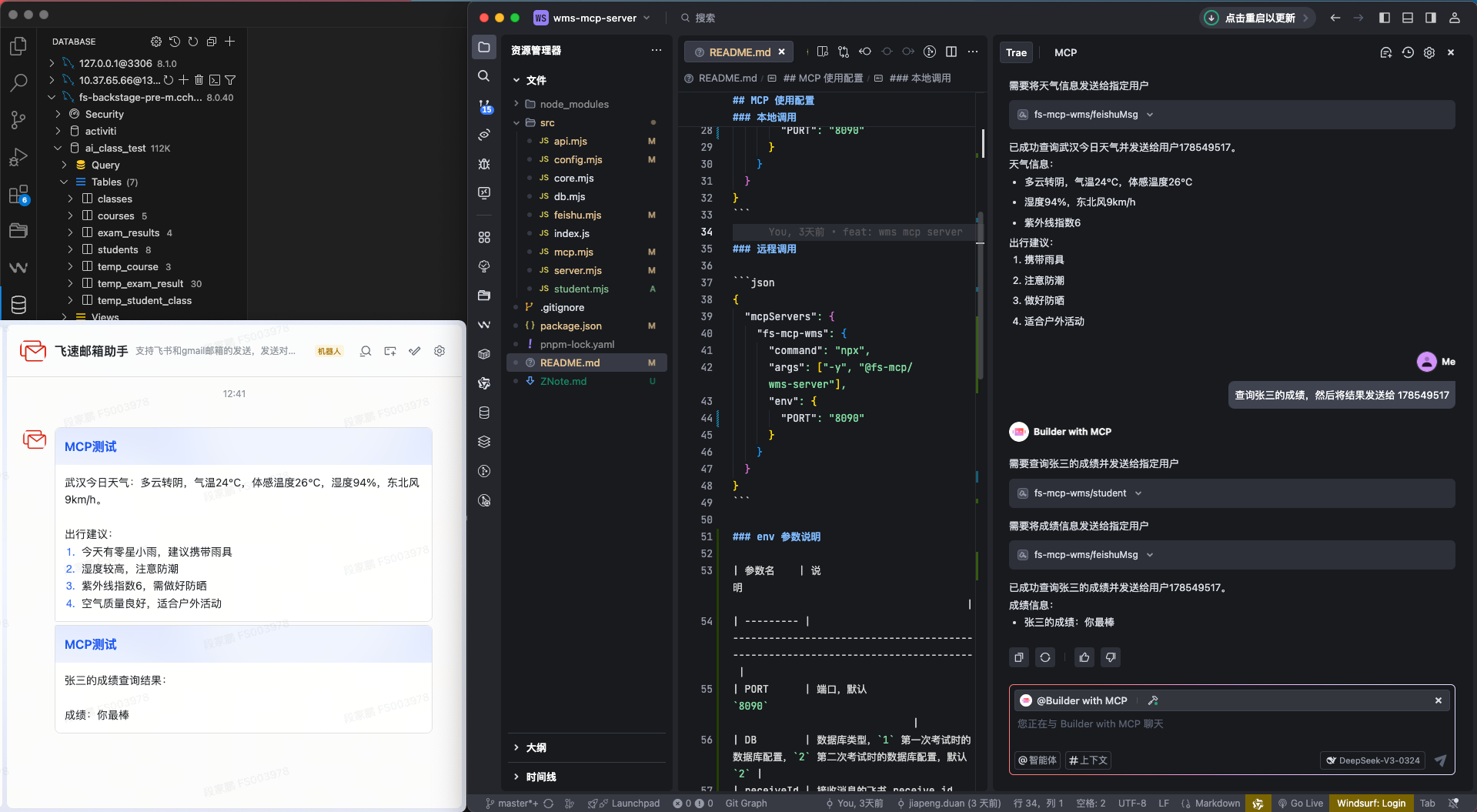Viewport: 1477px width, 812px height.
Task: Choose a model via the DeepSeek-V3-0324 selector
Action: tap(1374, 760)
